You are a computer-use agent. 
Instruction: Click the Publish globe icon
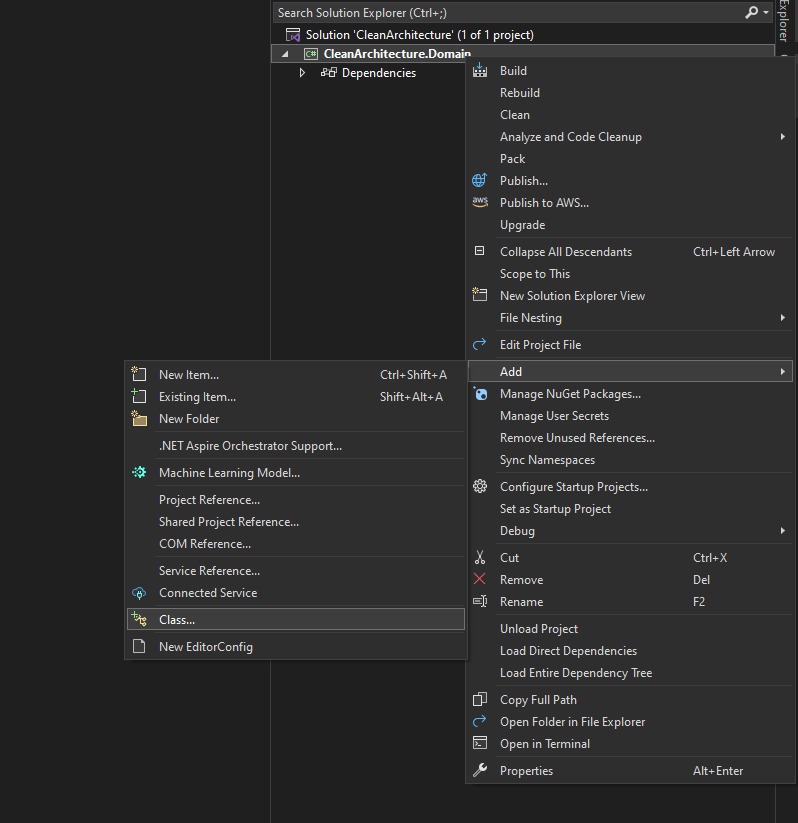pos(480,181)
